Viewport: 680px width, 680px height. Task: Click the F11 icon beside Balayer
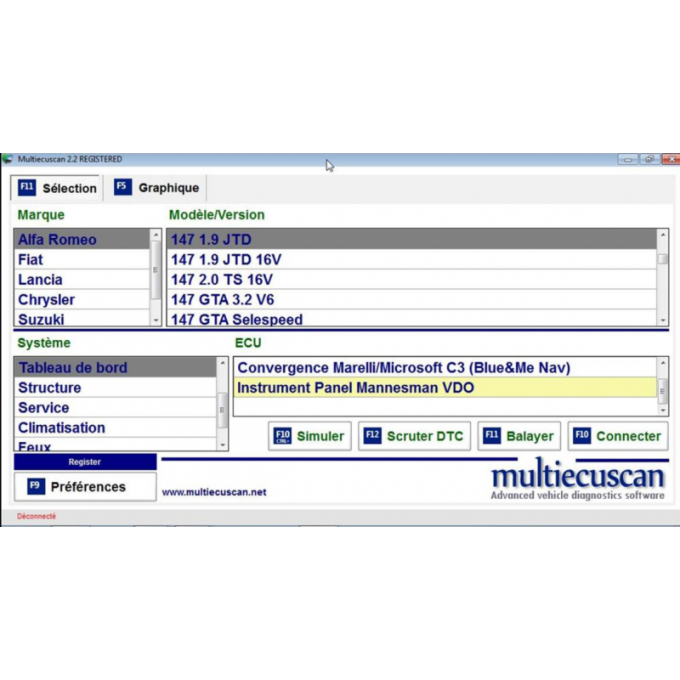pos(492,435)
